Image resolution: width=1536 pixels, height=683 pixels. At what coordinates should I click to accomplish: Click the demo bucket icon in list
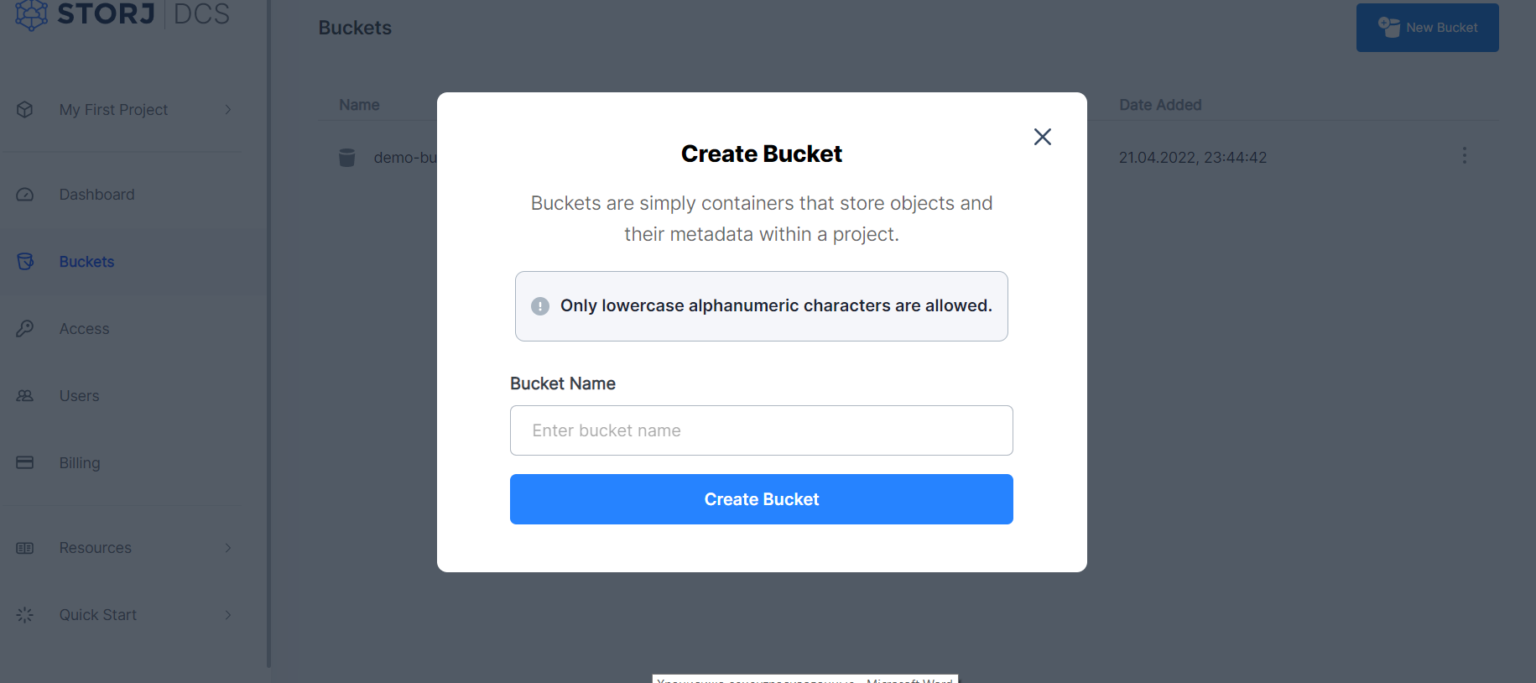(347, 157)
